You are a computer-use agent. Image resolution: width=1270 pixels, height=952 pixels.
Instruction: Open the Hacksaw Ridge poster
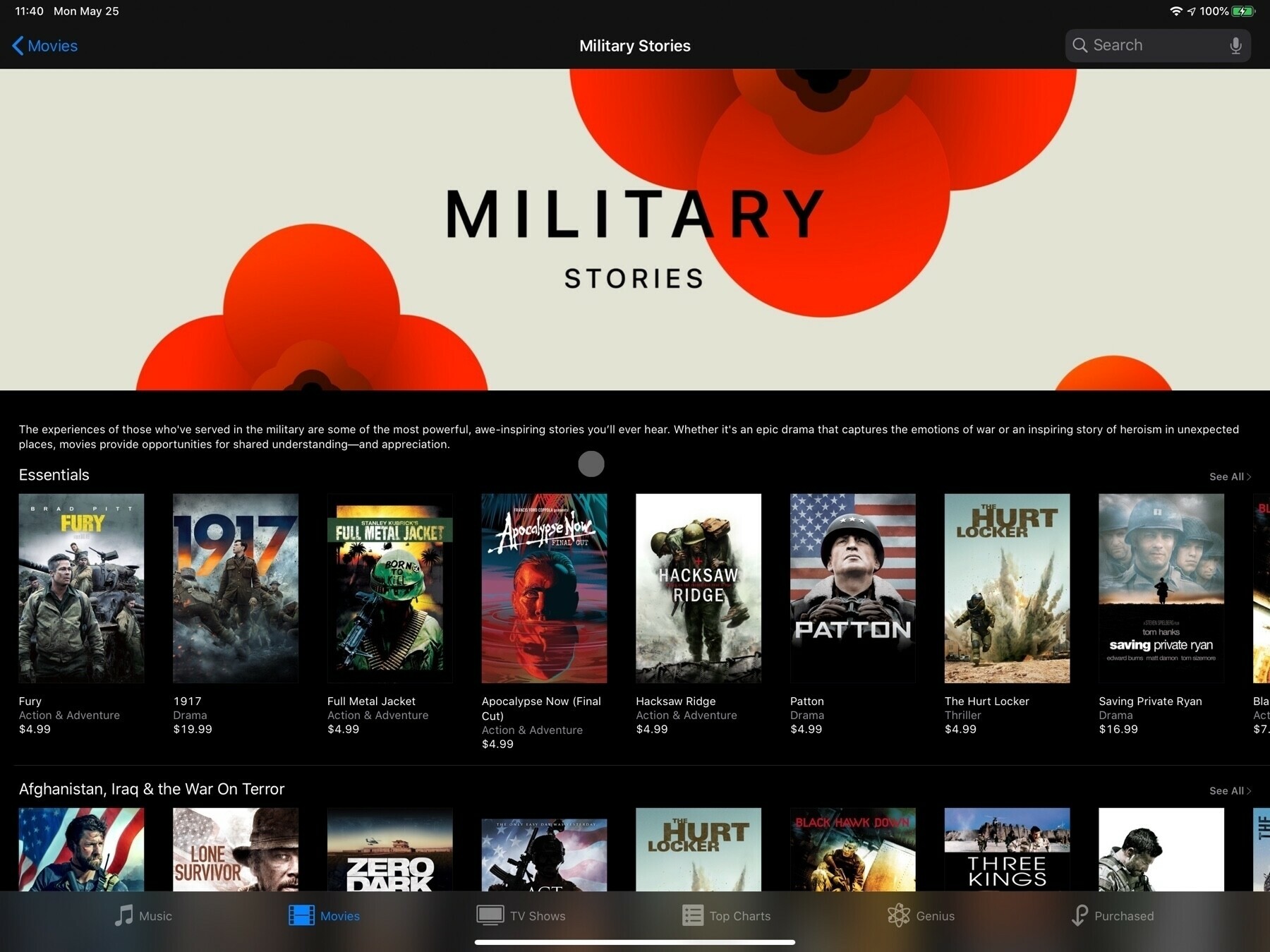pos(698,588)
